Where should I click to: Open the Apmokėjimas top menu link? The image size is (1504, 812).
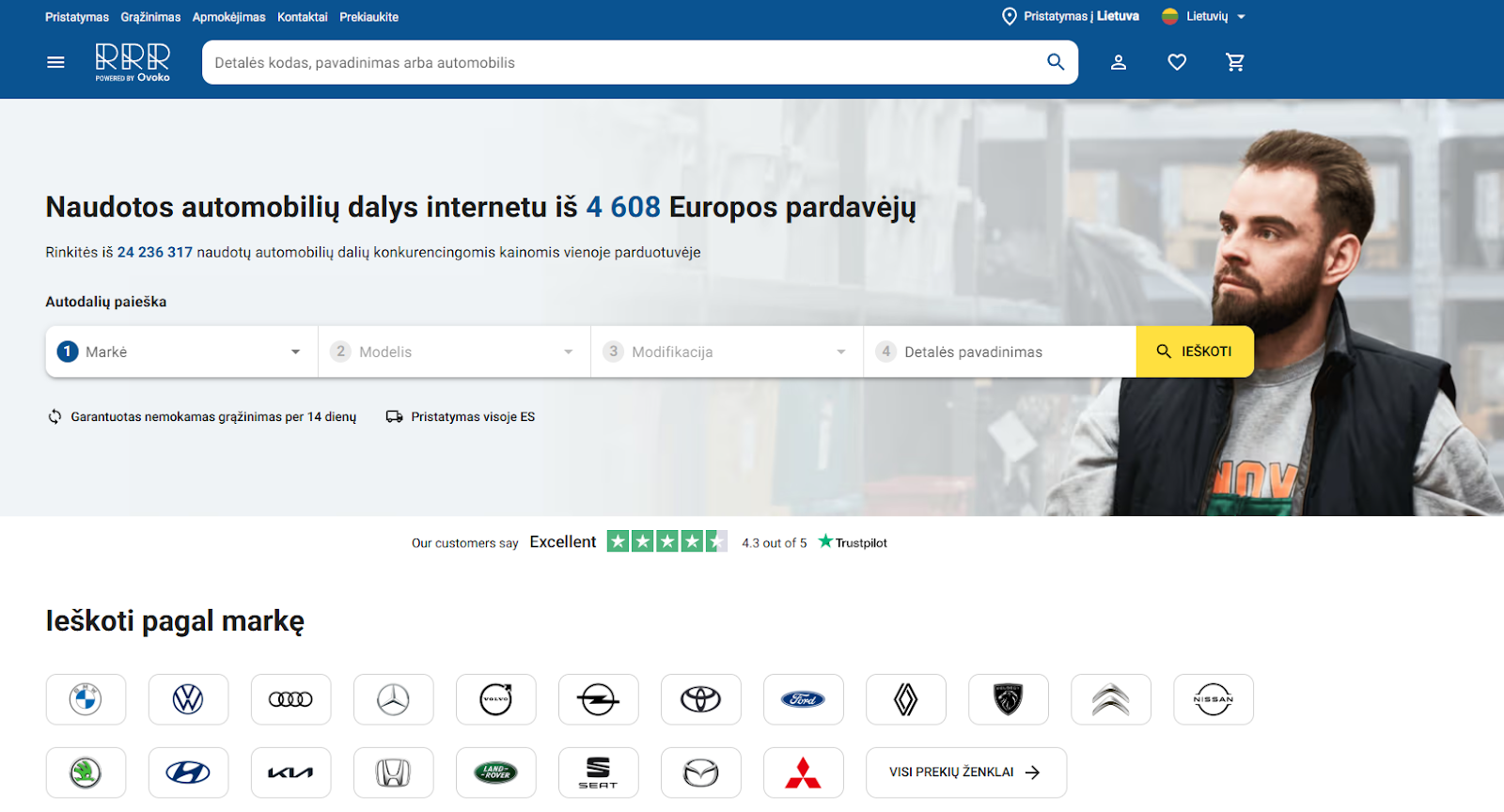[228, 17]
